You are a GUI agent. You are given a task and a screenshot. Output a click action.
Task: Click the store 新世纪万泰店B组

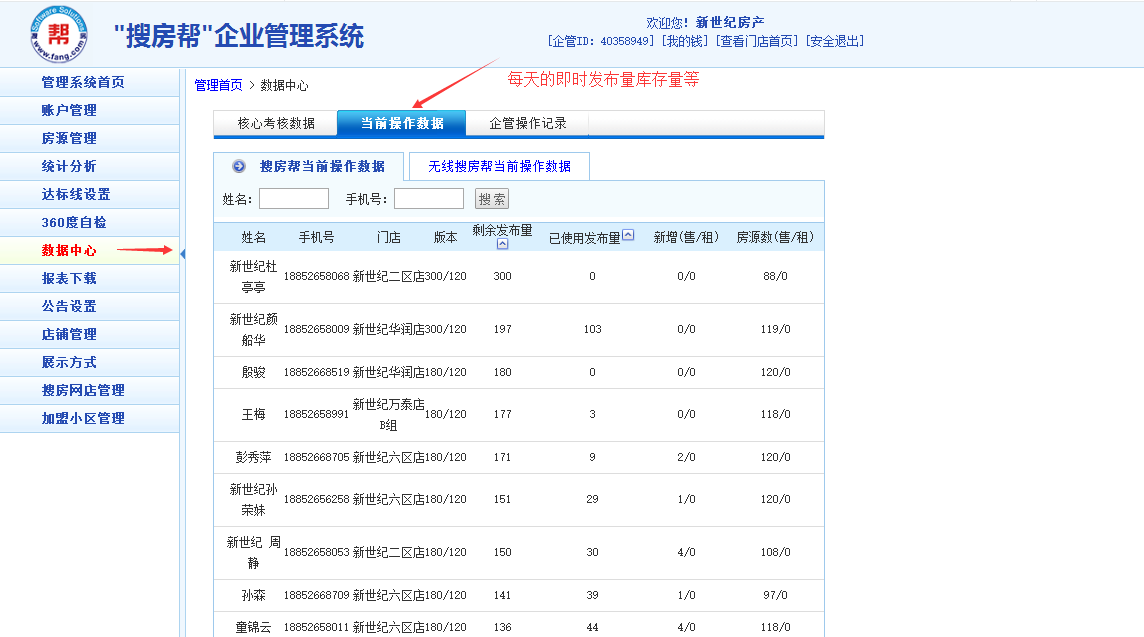tap(388, 414)
